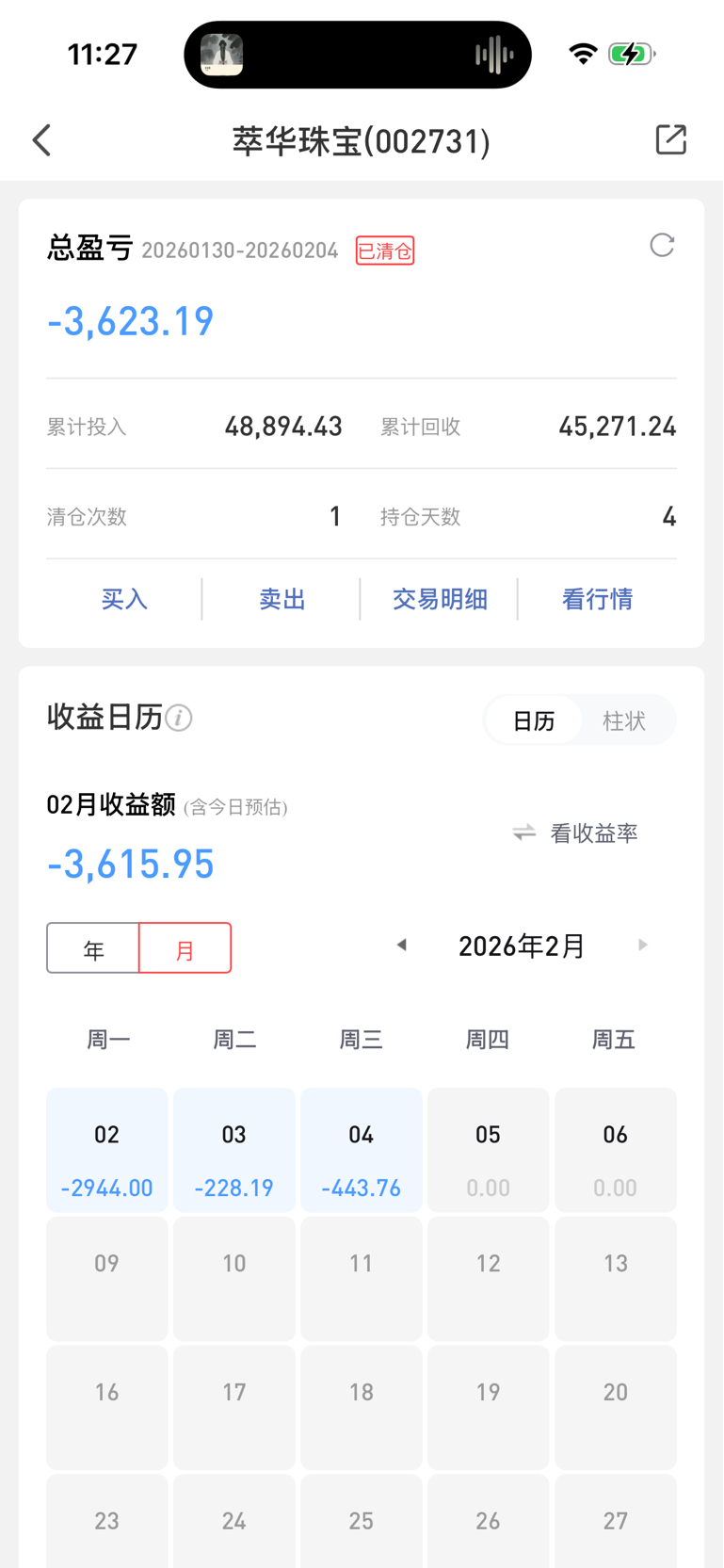Tap the 周三 weekday header

[362, 1040]
